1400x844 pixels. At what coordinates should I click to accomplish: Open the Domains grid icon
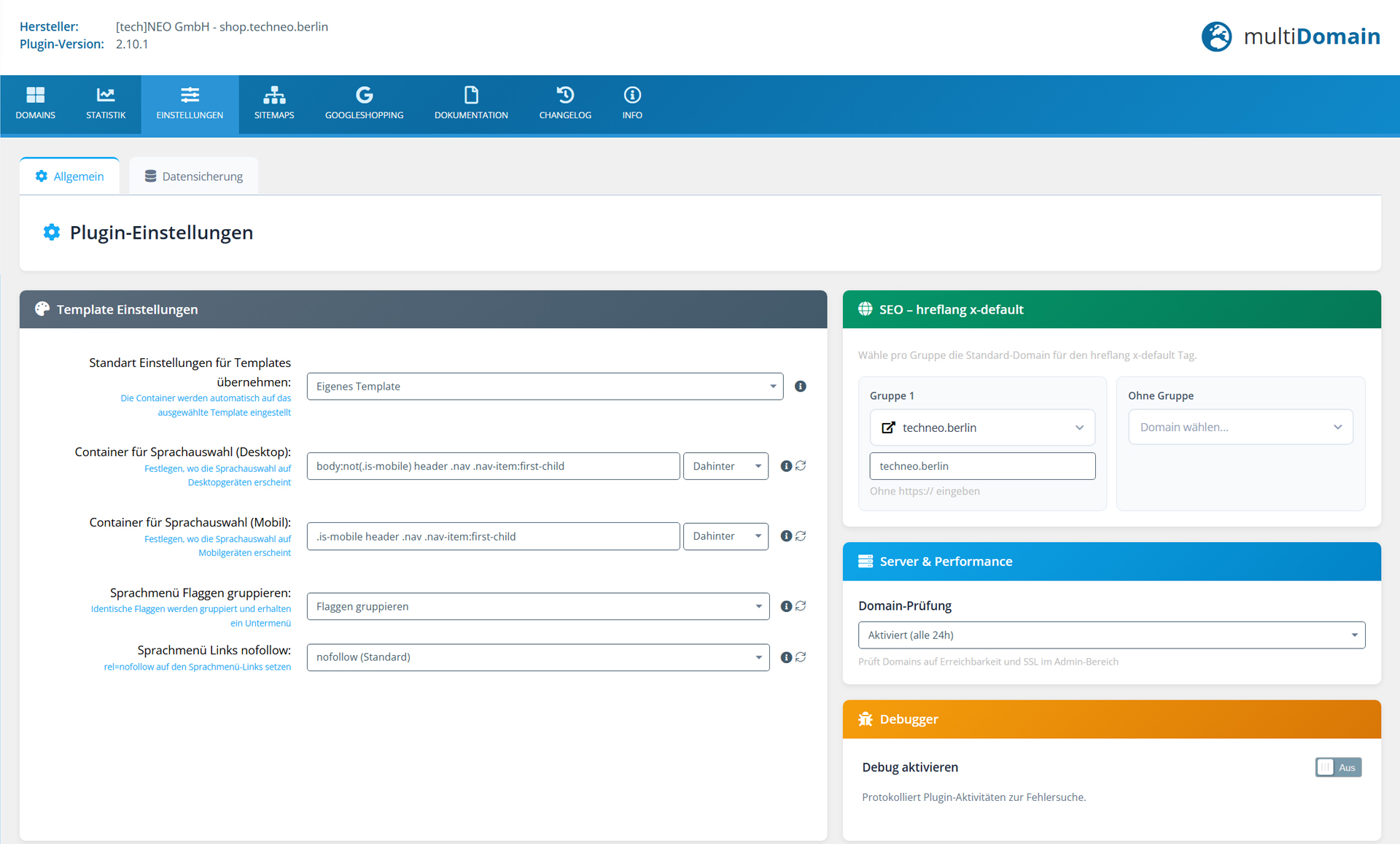[35, 96]
